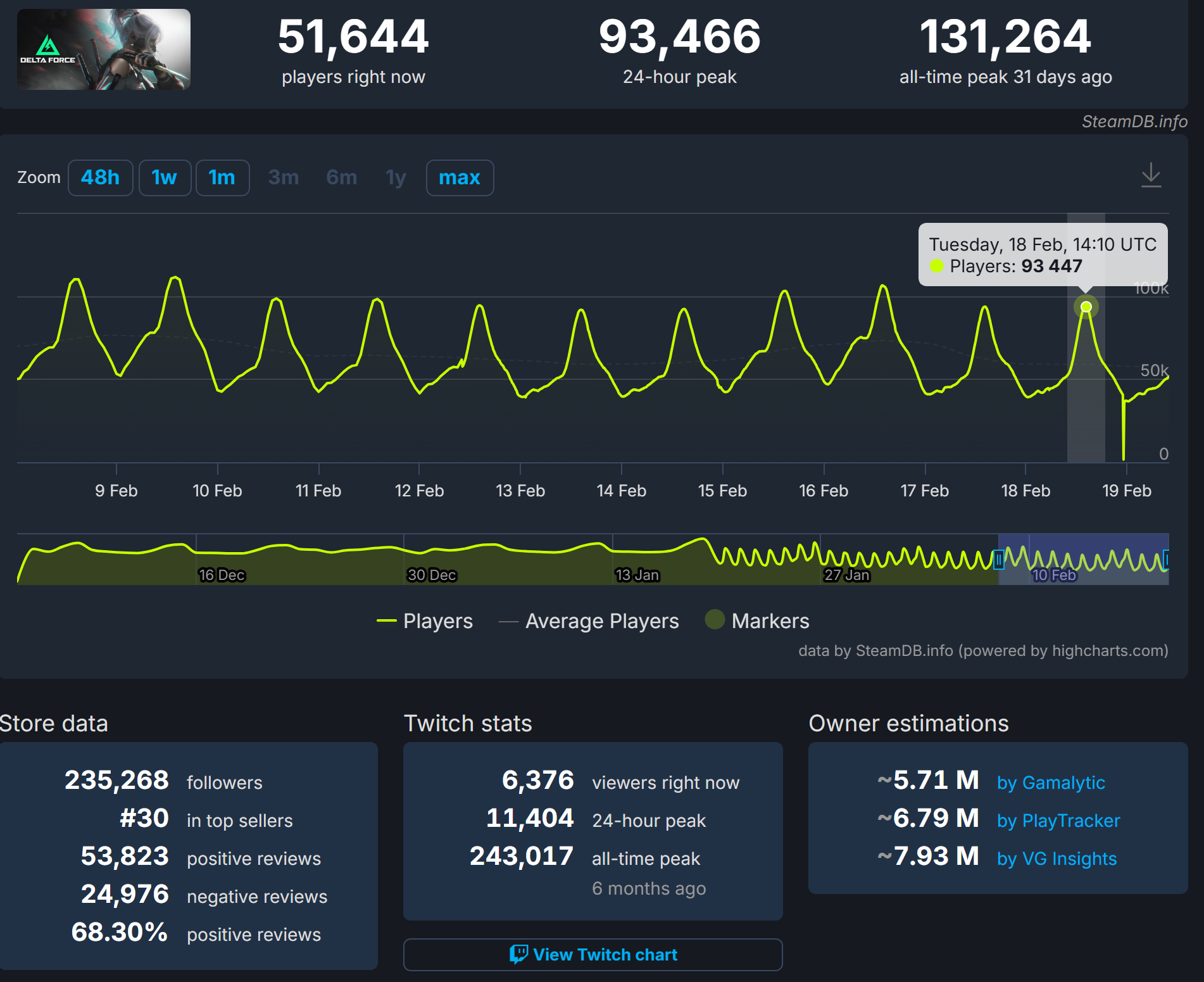Open the Gamalytic owner estimate link
Viewport: 1204px width, 982px height.
[x=1051, y=783]
